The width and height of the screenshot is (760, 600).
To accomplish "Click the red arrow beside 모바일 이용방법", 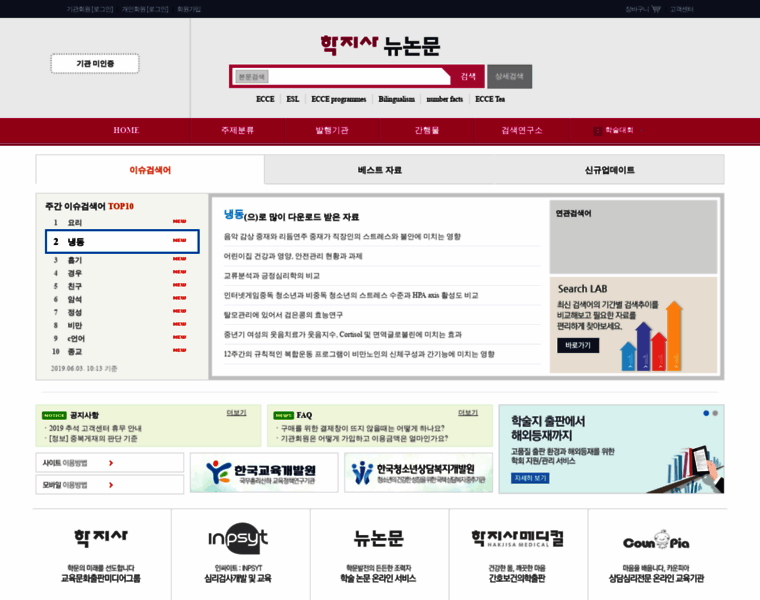I will [x=111, y=485].
